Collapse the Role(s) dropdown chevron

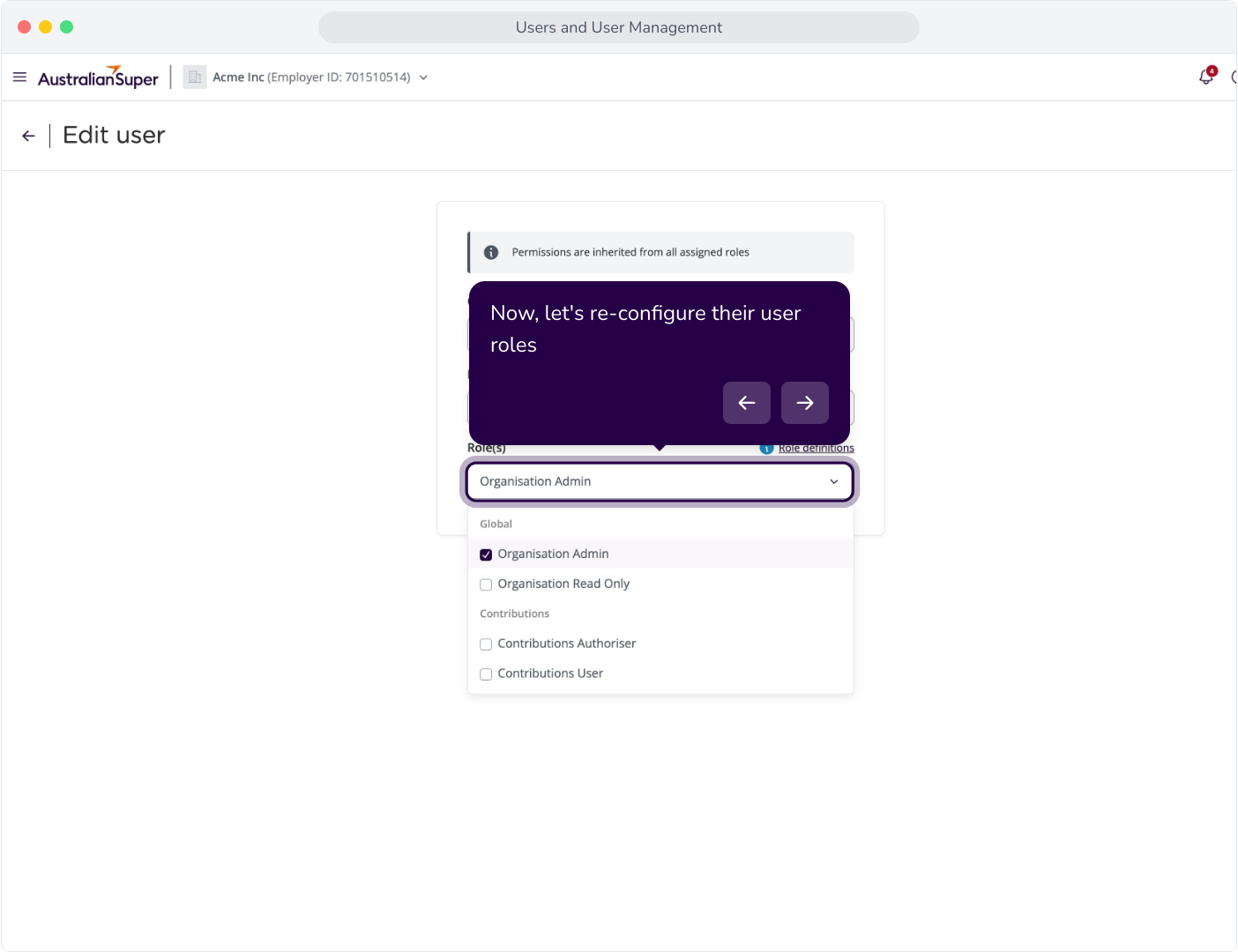[x=834, y=481]
